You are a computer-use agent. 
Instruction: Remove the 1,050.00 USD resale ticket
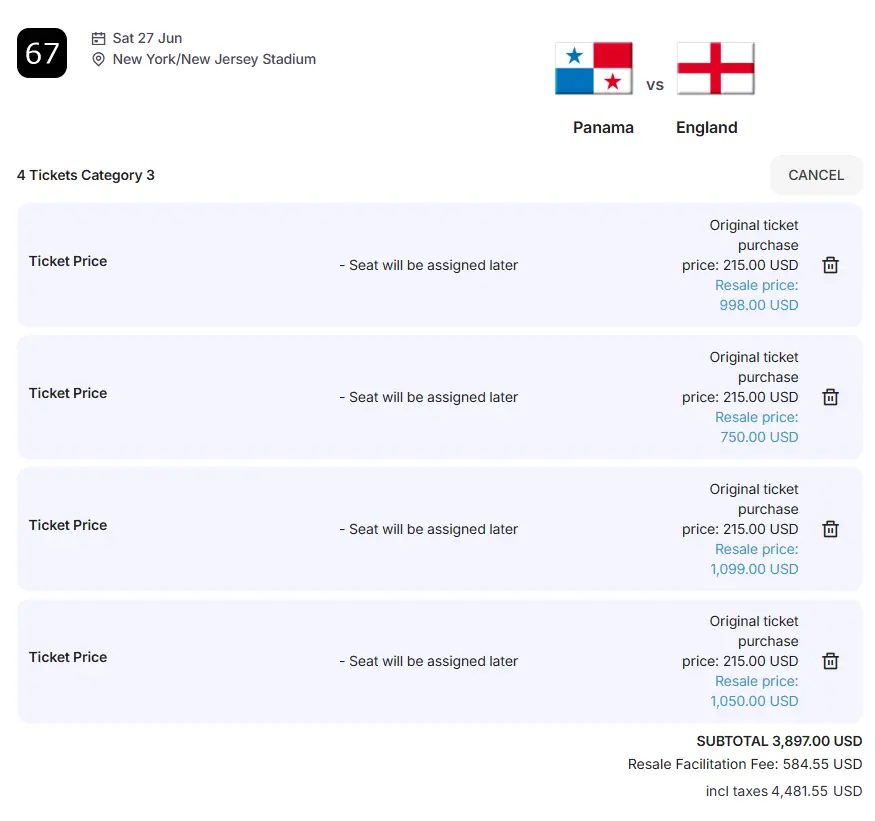tap(830, 661)
